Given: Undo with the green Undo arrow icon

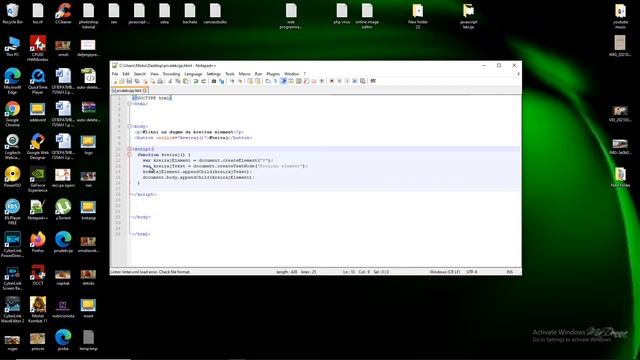Looking at the screenshot, I should [196, 81].
